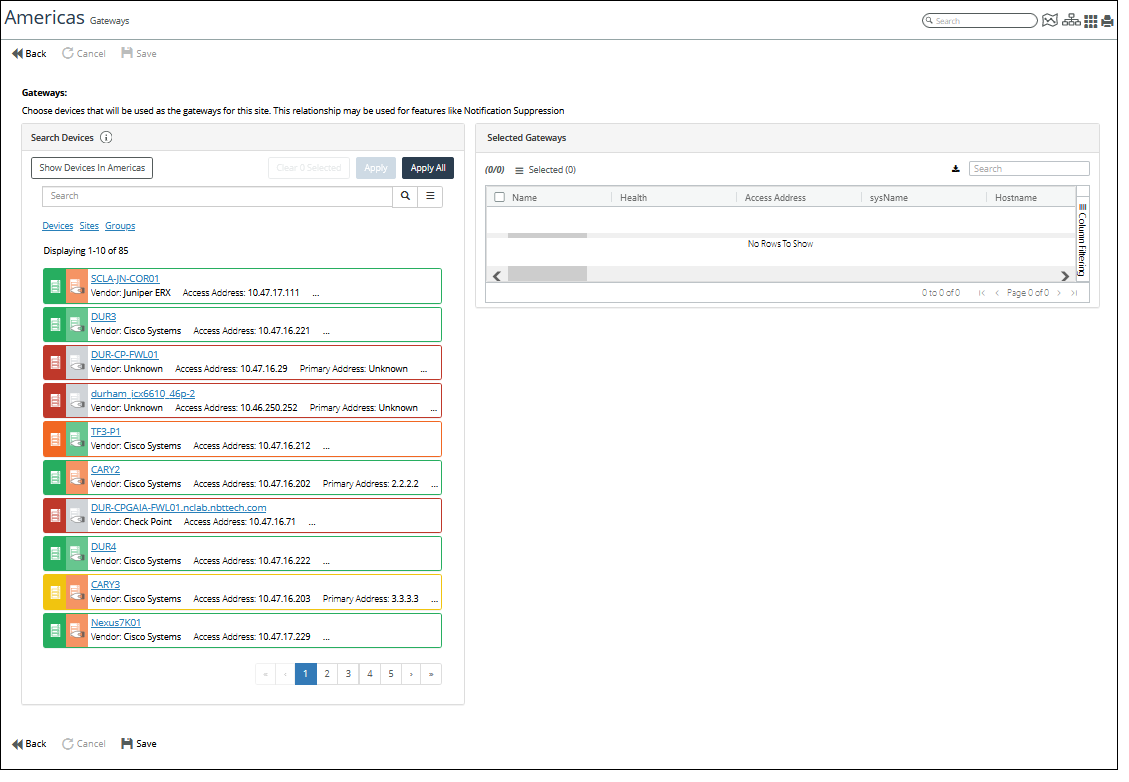Open the Selected (0) menu
1129x782 pixels.
(x=545, y=170)
